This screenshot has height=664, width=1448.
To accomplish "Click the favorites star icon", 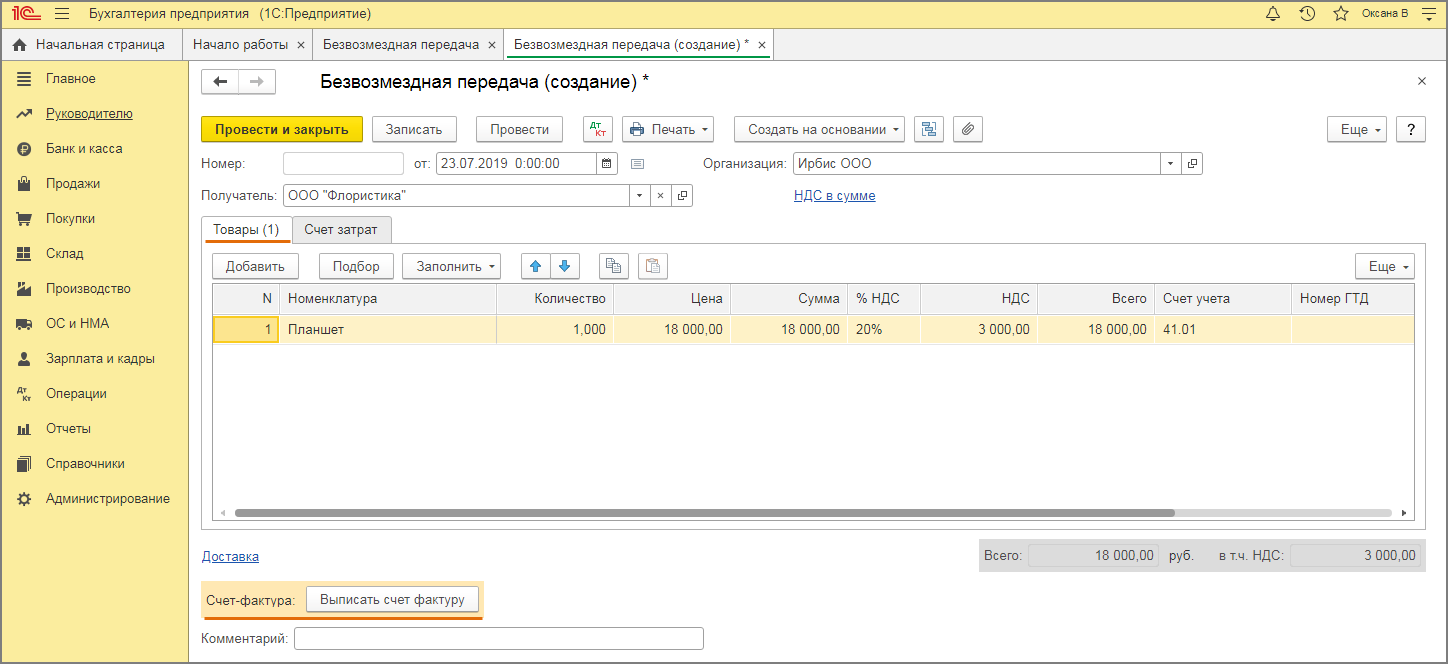I will pyautogui.click(x=1340, y=14).
